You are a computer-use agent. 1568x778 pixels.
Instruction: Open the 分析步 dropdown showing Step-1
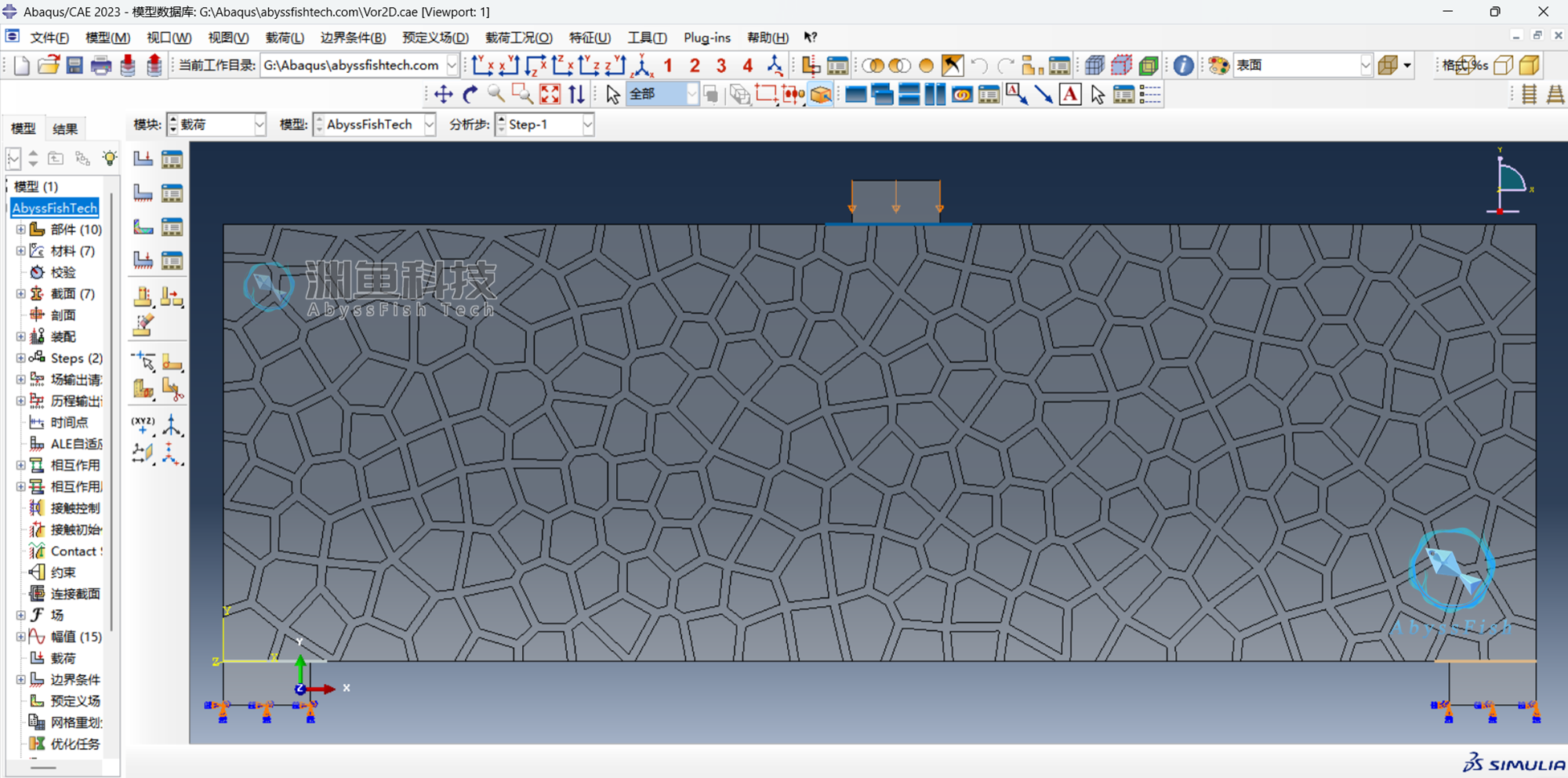(x=545, y=125)
